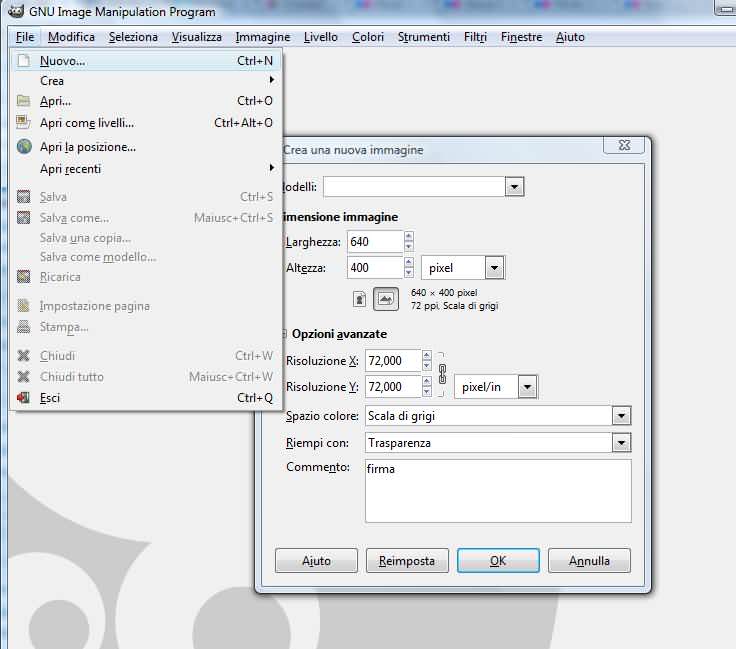Click the Aiuto button in dialog

pos(316,561)
